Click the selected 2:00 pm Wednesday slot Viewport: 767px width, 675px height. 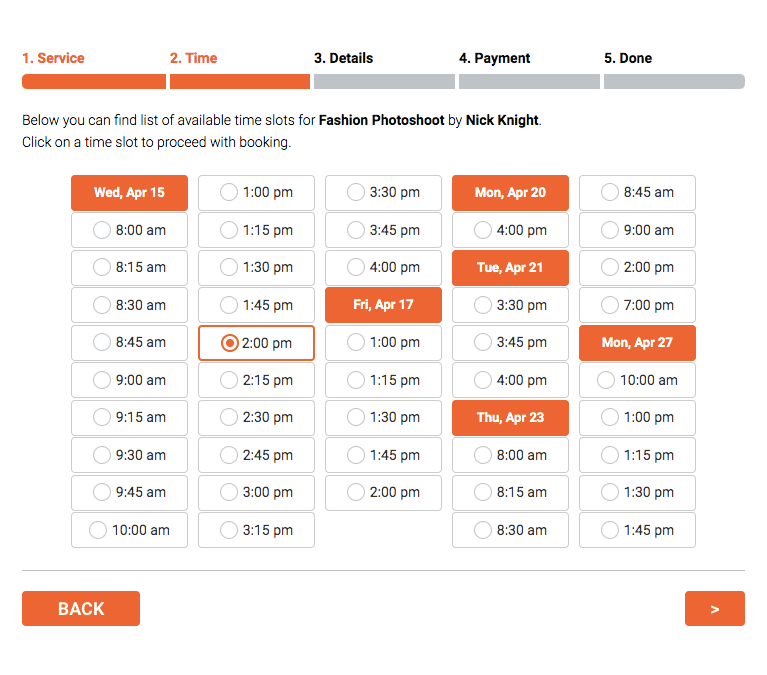click(x=256, y=343)
